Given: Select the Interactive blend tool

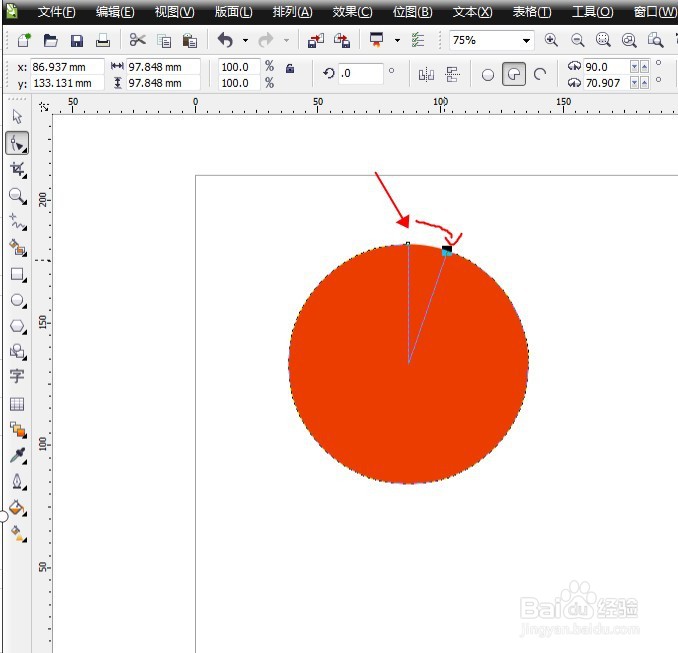Looking at the screenshot, I should (x=18, y=429).
